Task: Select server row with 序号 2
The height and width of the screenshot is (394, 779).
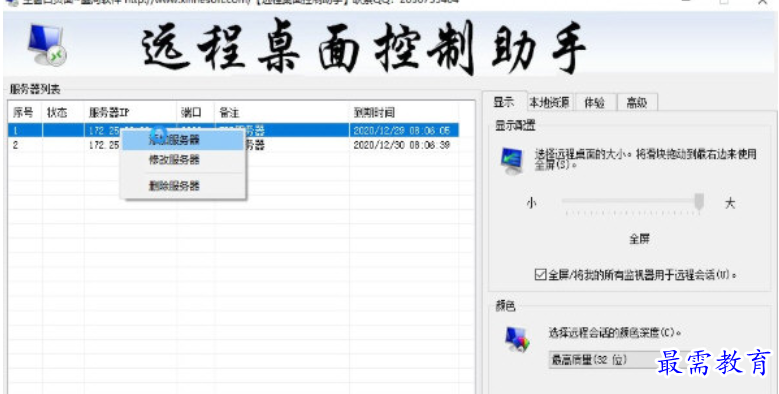Action: coord(234,145)
